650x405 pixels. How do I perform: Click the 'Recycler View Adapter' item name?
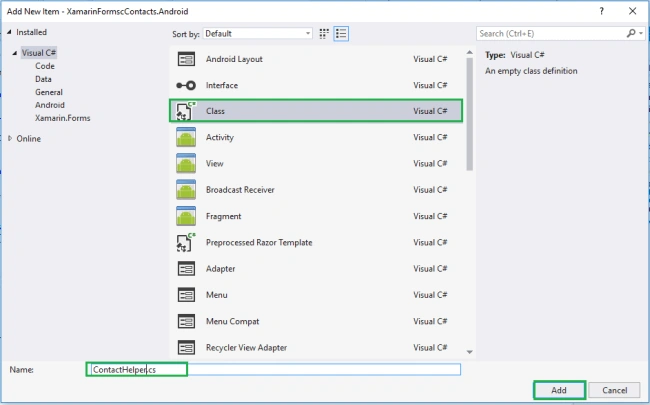tap(246, 347)
